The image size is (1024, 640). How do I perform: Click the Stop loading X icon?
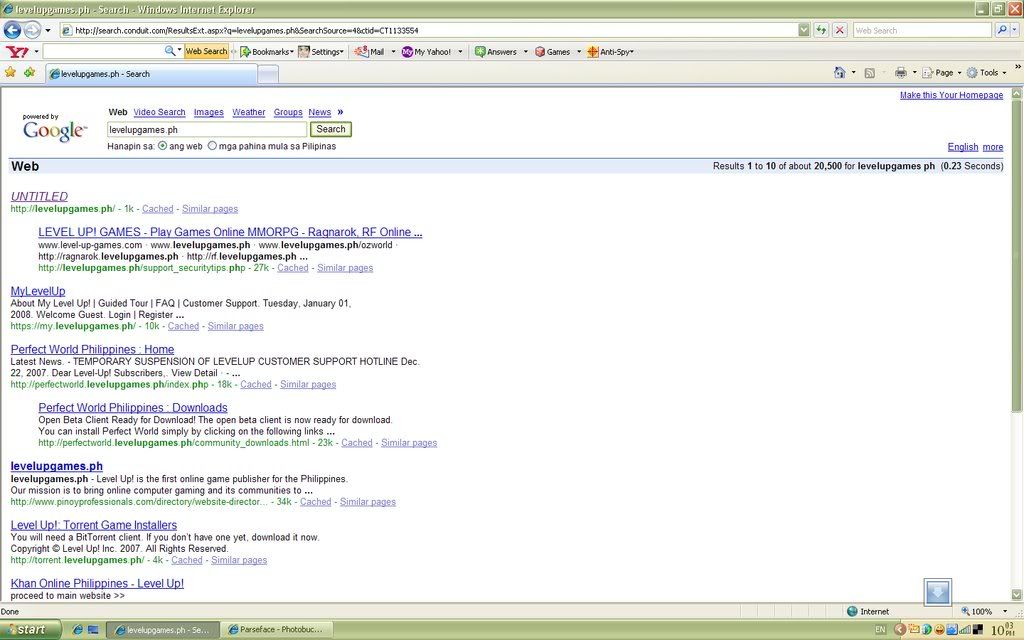tap(839, 30)
